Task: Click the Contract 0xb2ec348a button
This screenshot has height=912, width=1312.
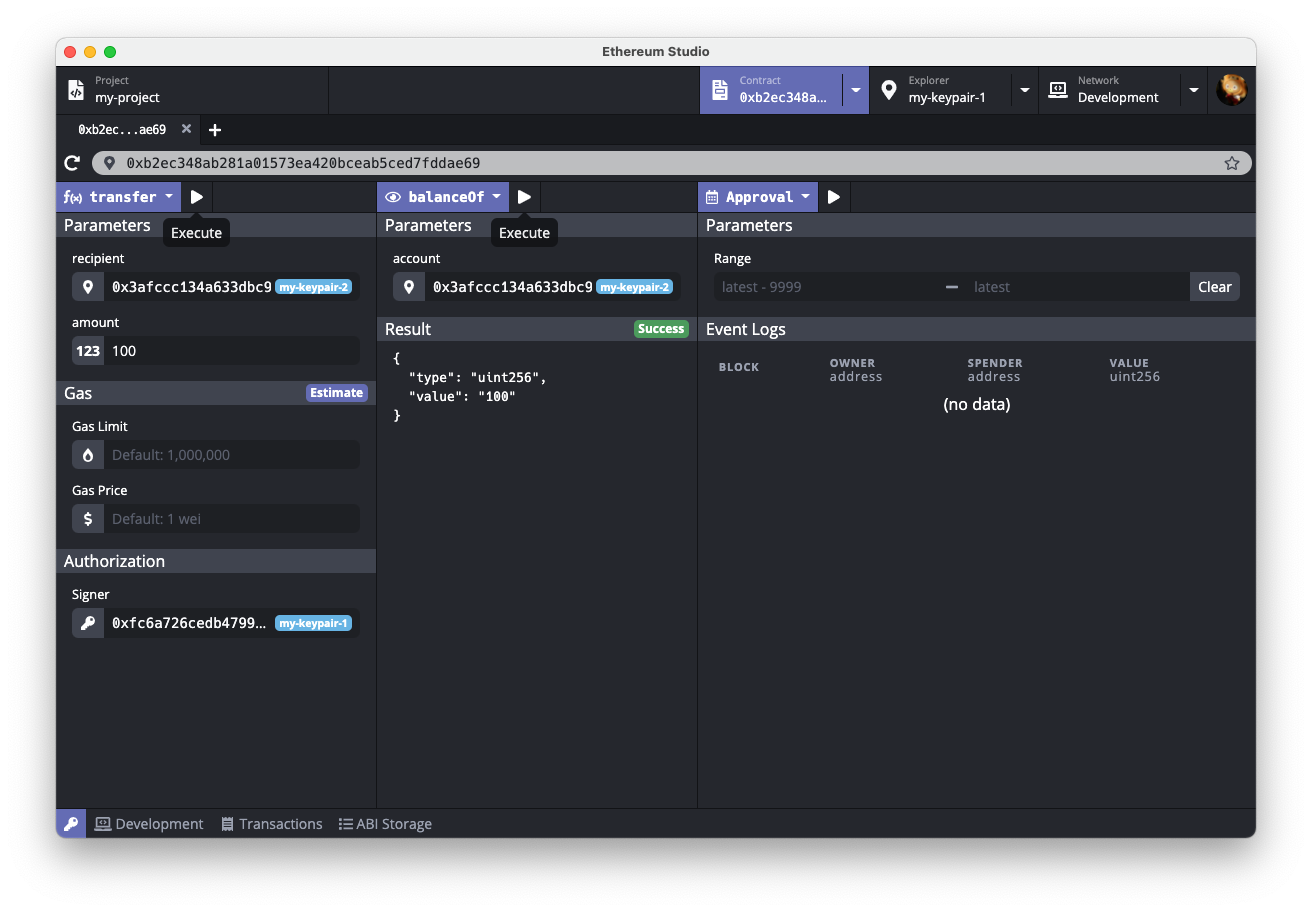Action: pyautogui.click(x=771, y=90)
